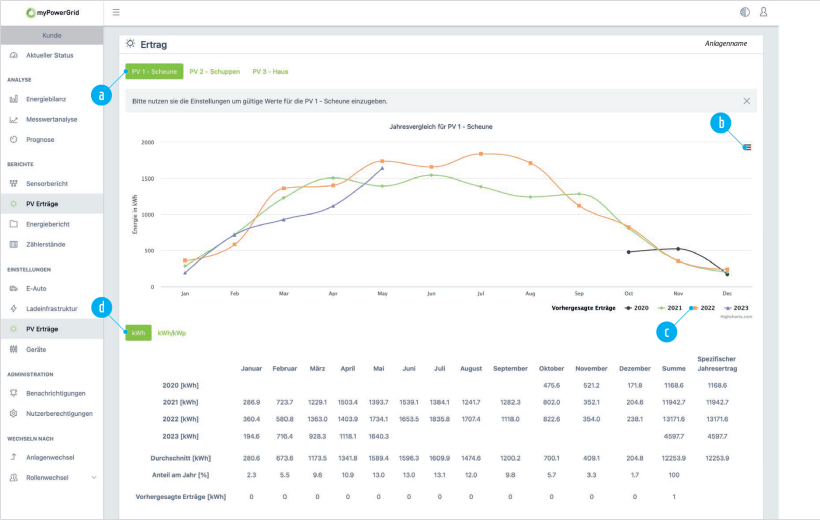Switch to PV 3 - Haus tab
This screenshot has width=820, height=520.
coord(270,72)
